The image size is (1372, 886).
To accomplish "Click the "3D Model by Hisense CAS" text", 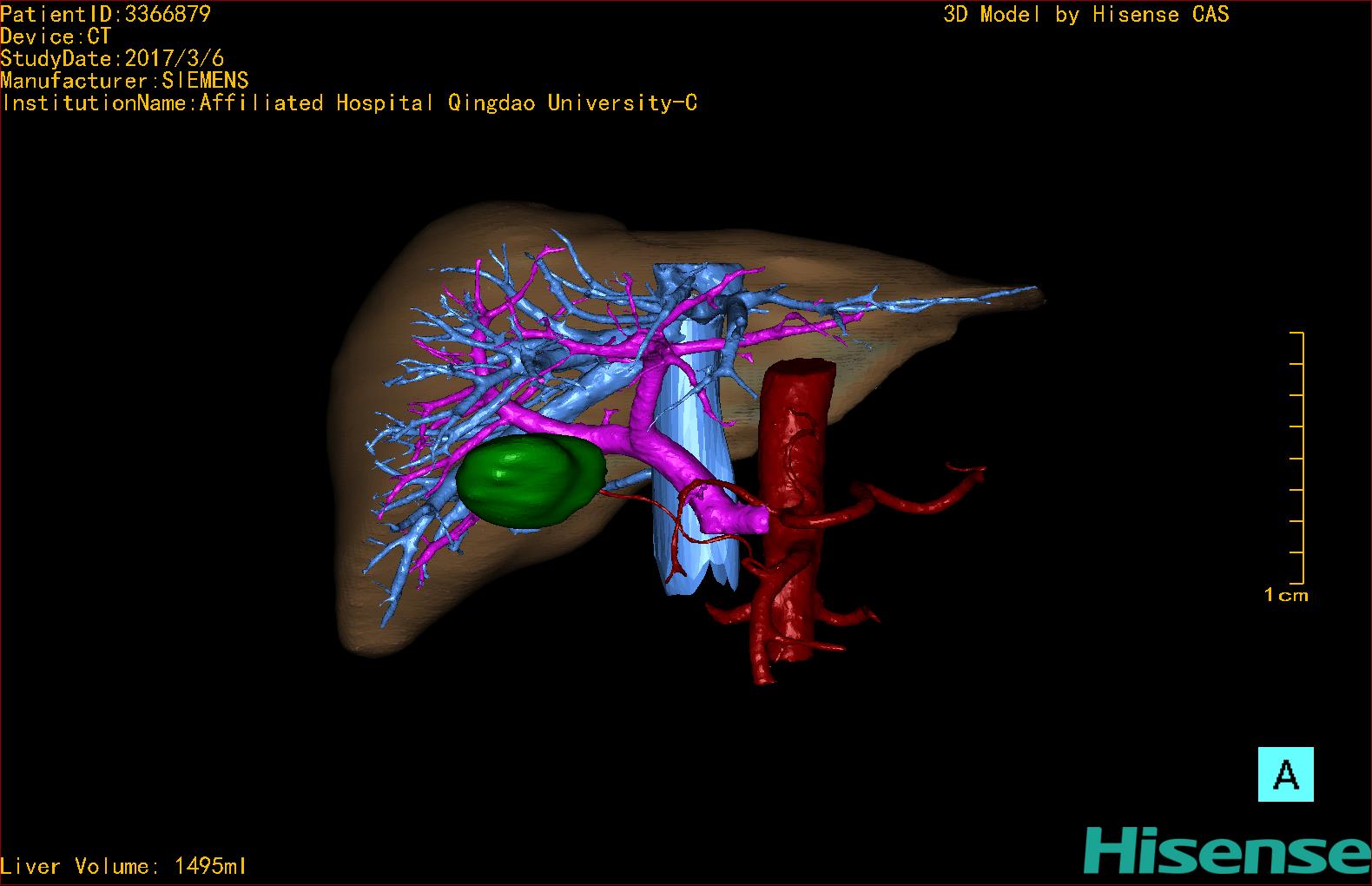I will click(1086, 14).
